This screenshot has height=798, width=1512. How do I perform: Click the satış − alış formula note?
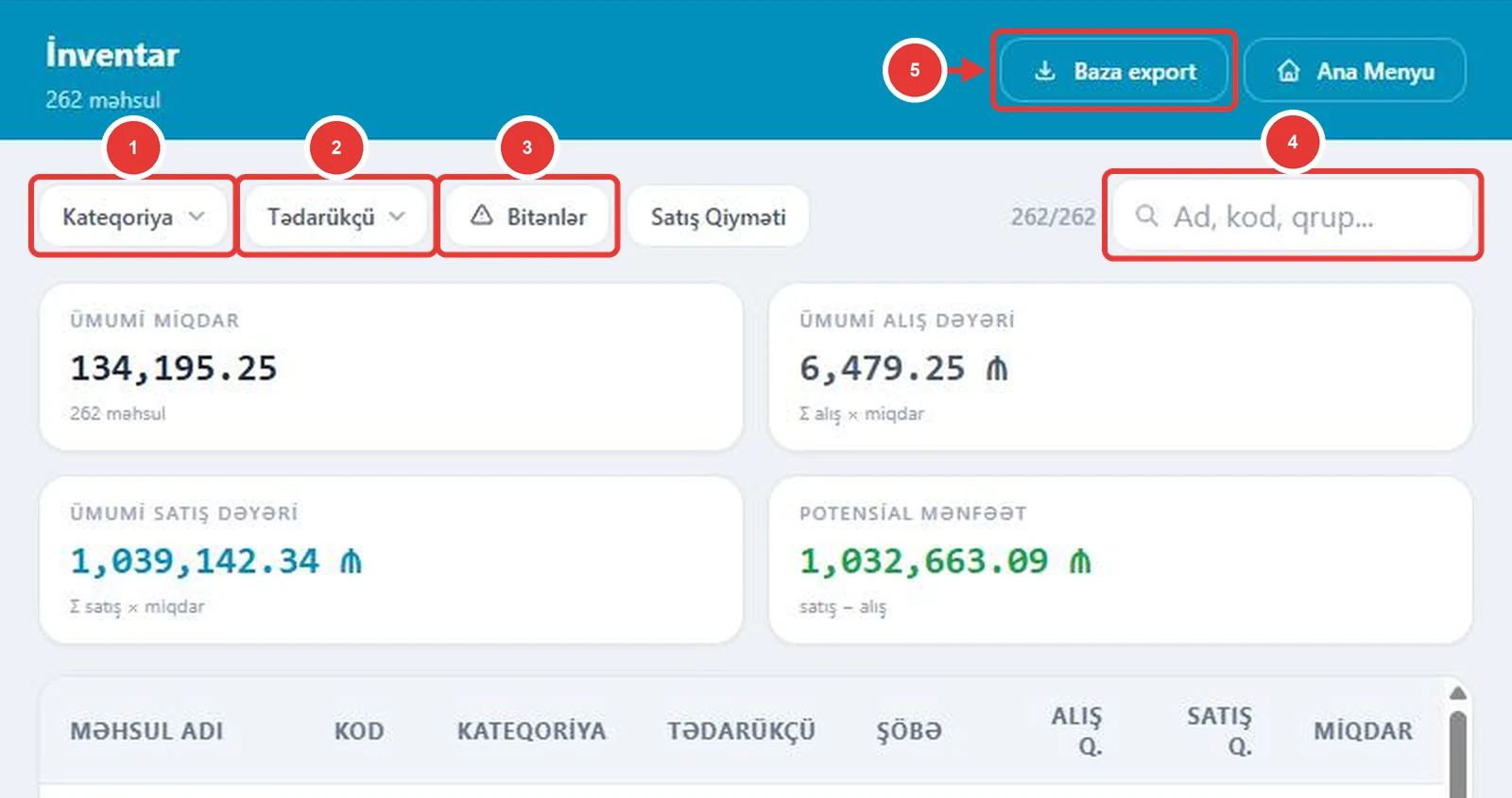point(843,607)
